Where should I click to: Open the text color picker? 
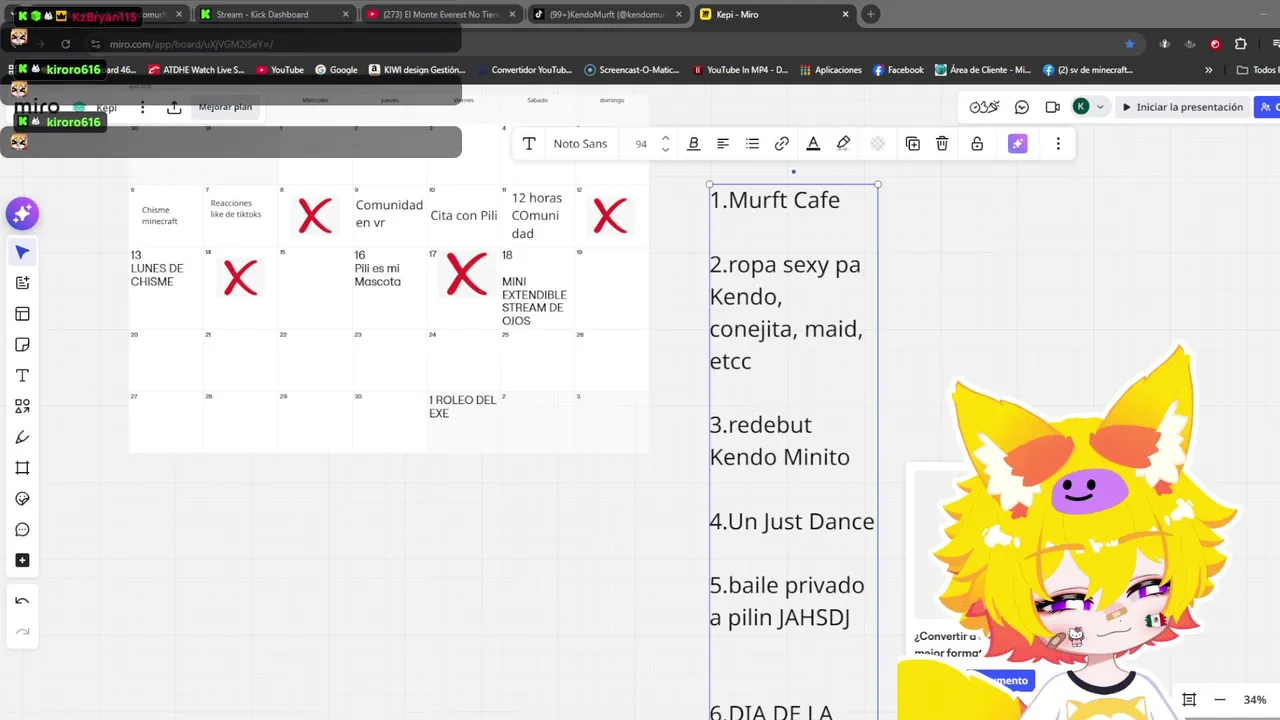(813, 144)
